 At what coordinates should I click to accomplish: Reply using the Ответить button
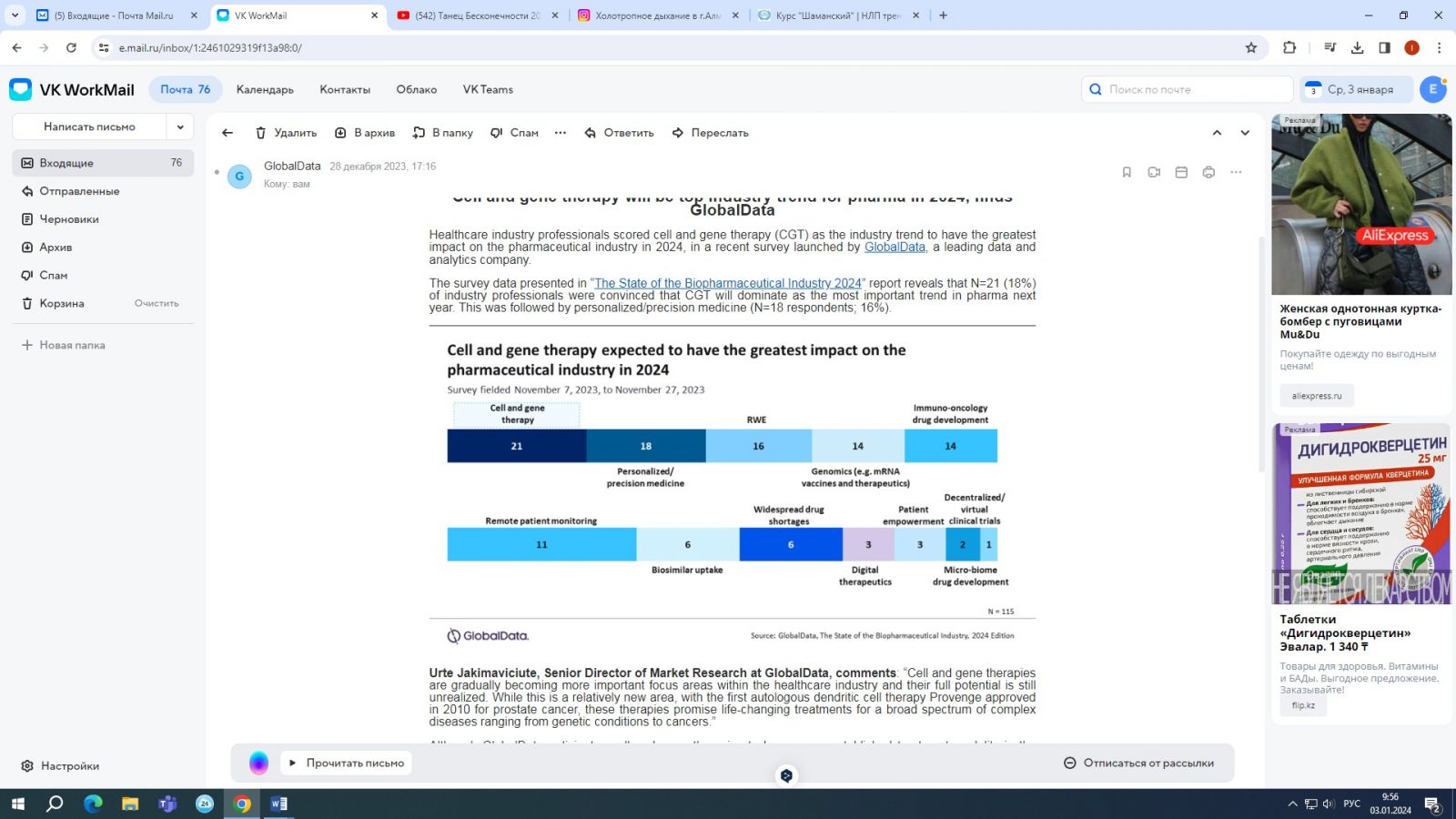619,133
